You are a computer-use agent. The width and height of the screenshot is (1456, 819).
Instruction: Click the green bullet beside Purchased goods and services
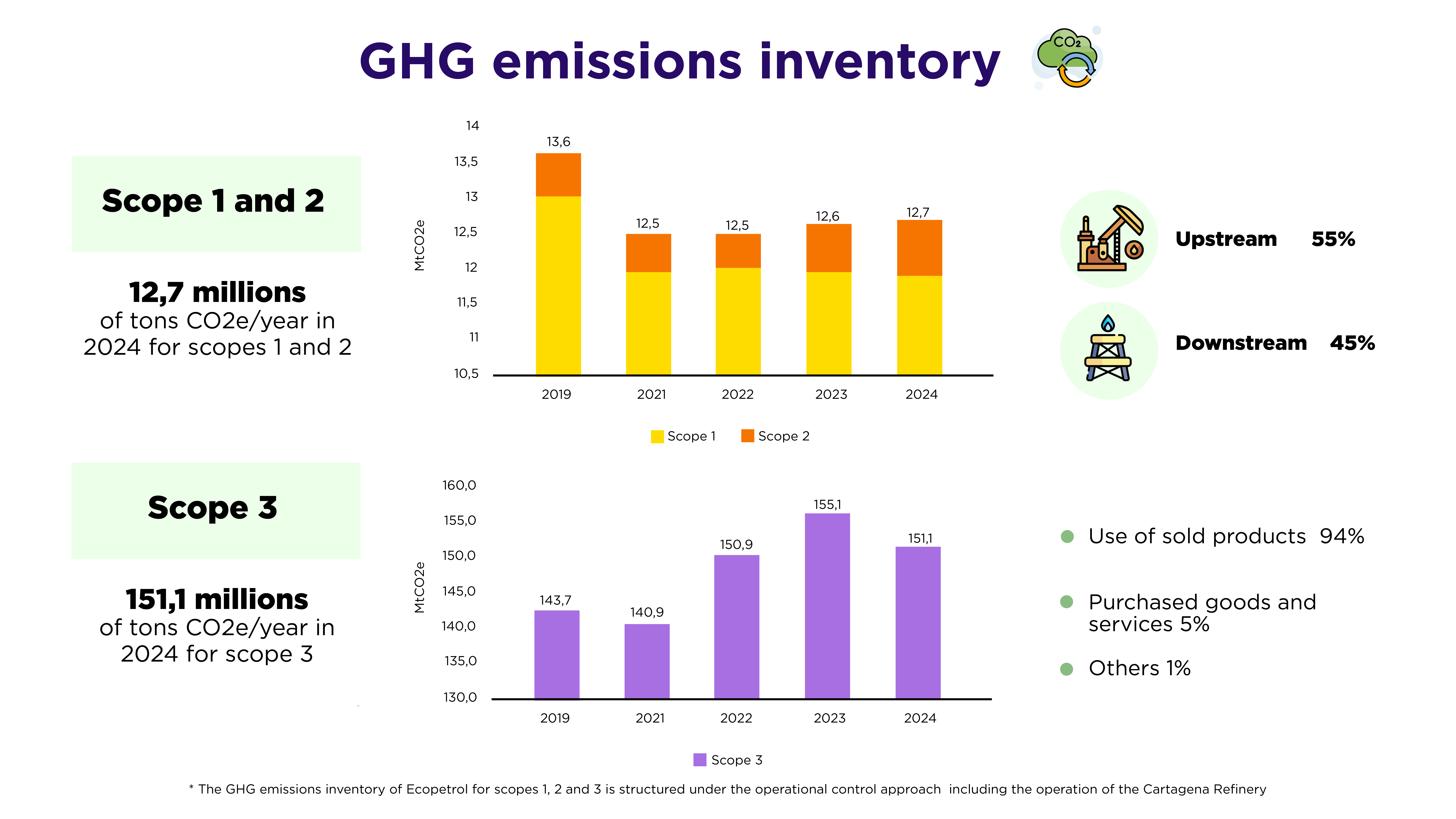pos(1067,602)
